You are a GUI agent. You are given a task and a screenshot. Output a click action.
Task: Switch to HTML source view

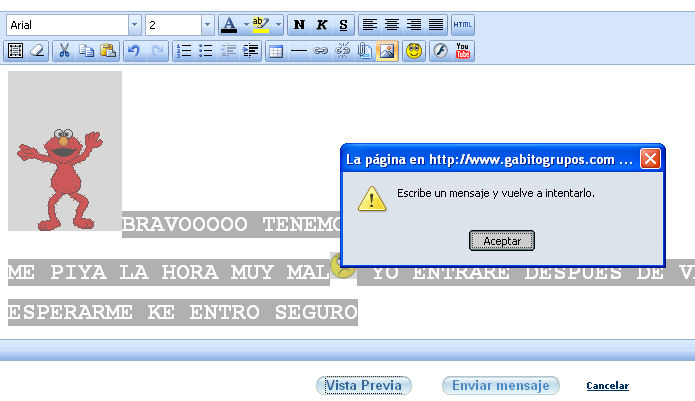pos(463,24)
